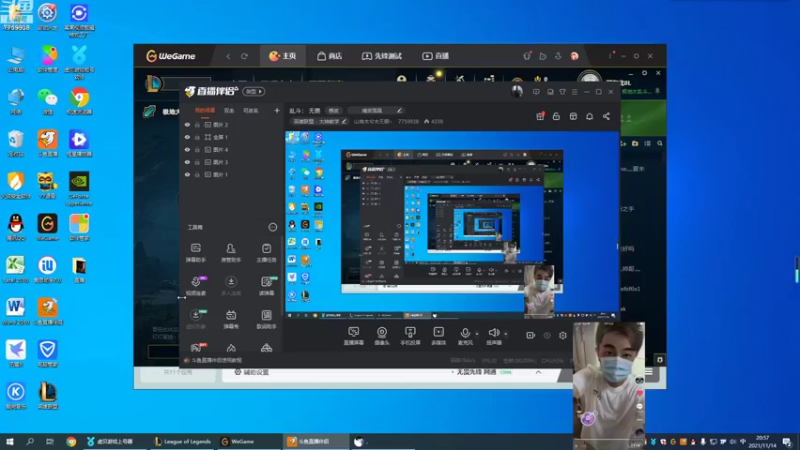Switch to the WeGame 直播 tab
The height and width of the screenshot is (450, 800).
coord(435,56)
